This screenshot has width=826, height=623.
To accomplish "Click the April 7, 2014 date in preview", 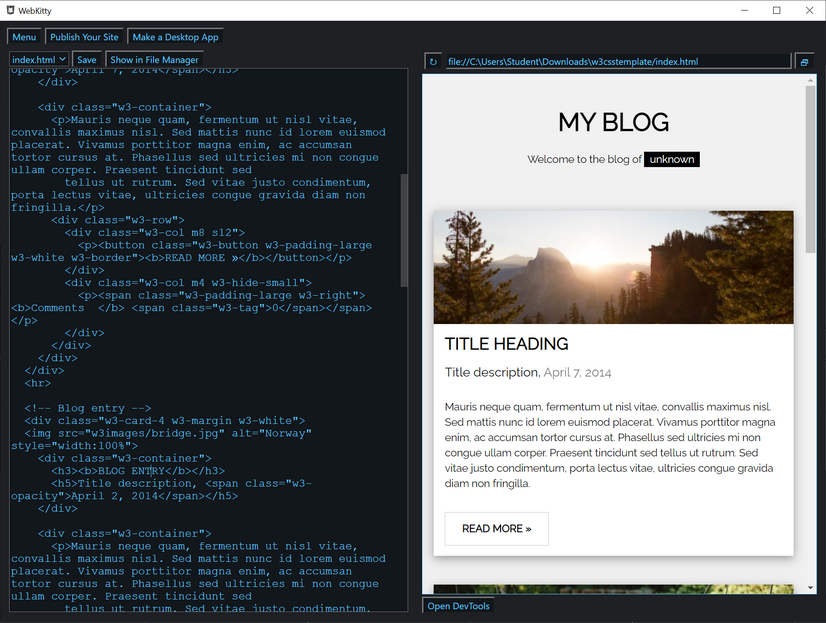I will click(x=577, y=373).
